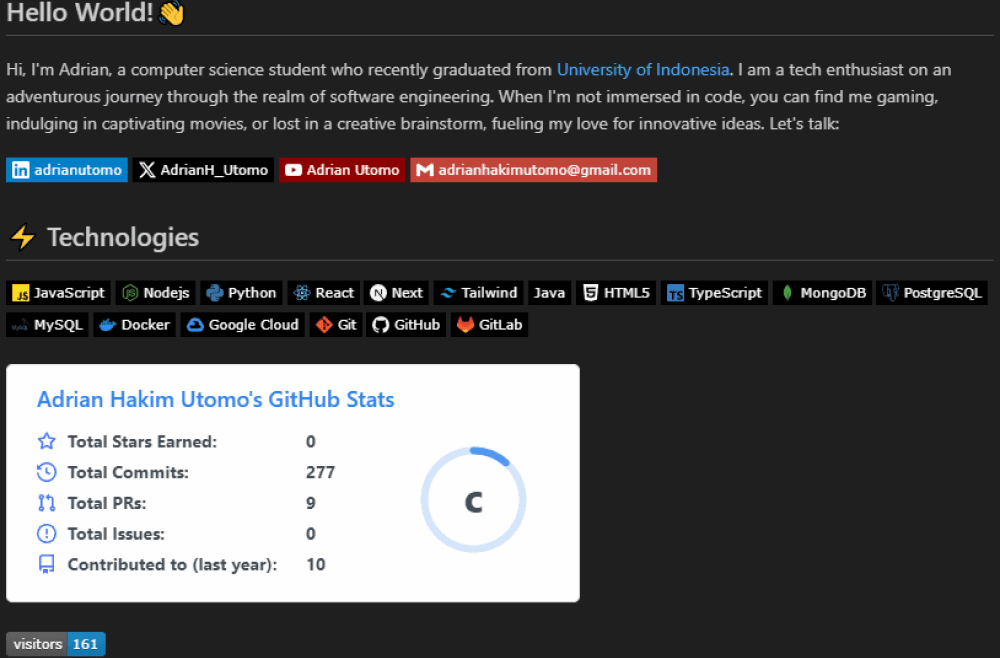Open the University of Indonesia link
The width and height of the screenshot is (1000, 658).
click(x=643, y=70)
